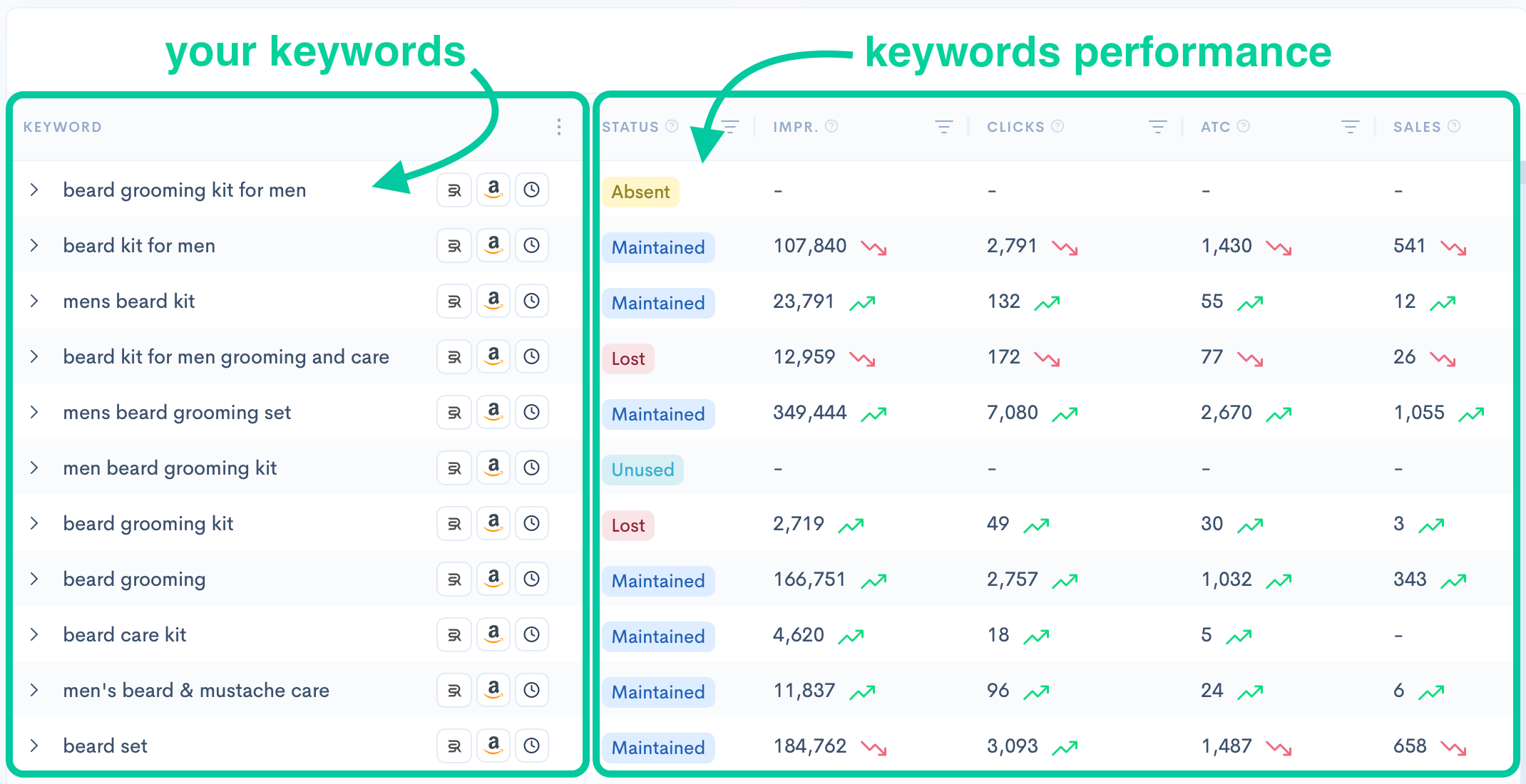The height and width of the screenshot is (784, 1526).
Task: Open keyword column three-dot options menu
Action: [559, 127]
